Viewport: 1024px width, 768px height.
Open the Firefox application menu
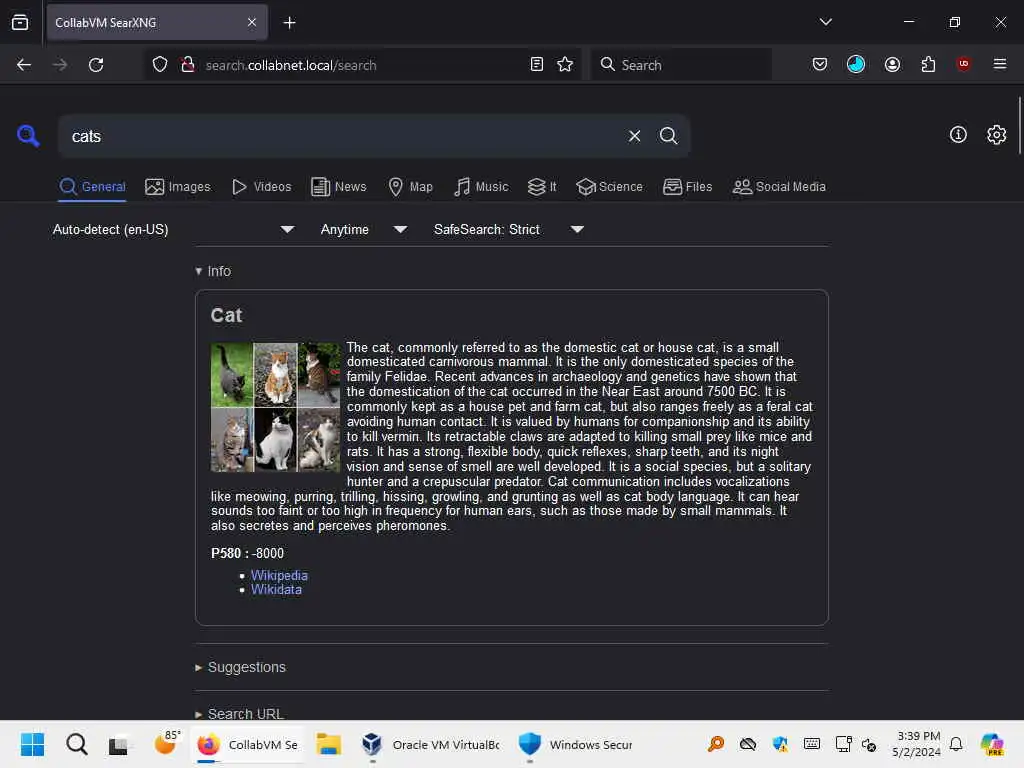point(999,64)
